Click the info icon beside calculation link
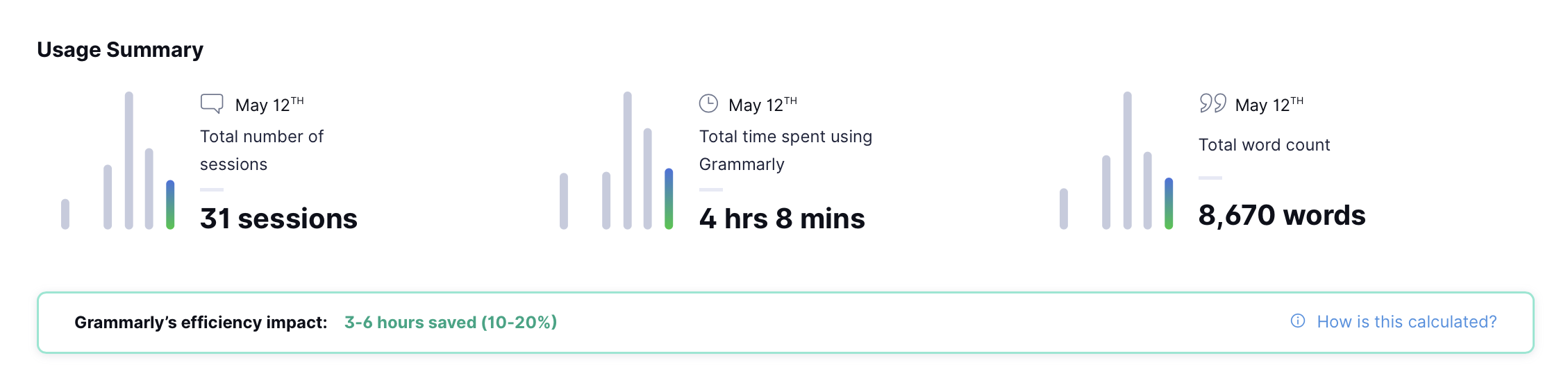 [1297, 321]
